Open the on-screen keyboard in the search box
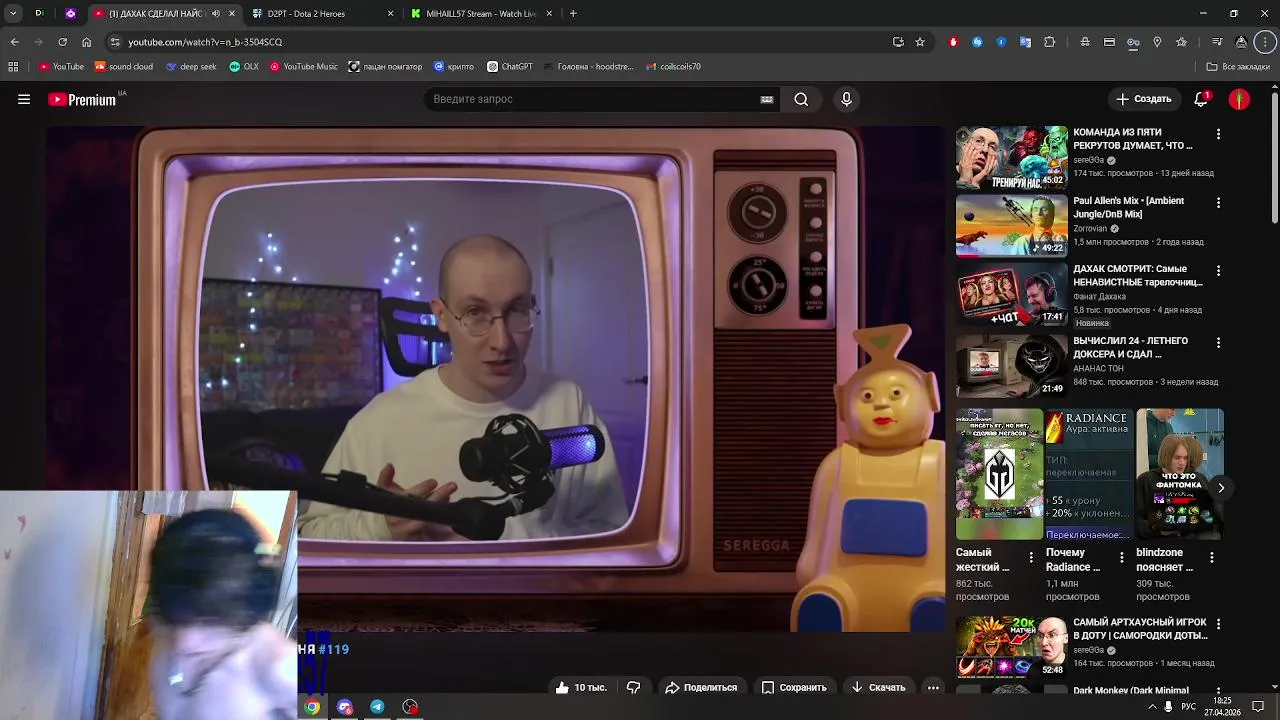1280x720 pixels. pos(767,99)
